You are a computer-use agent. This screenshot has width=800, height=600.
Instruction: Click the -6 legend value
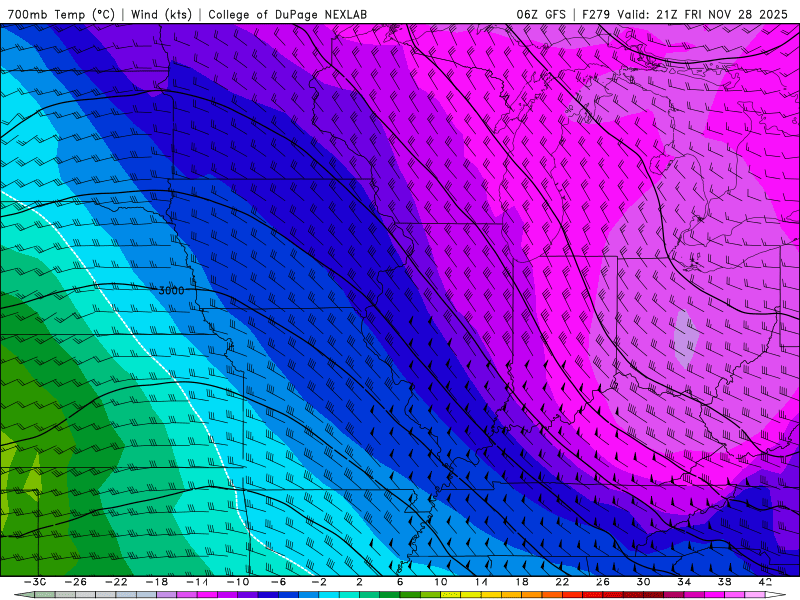[x=278, y=582]
